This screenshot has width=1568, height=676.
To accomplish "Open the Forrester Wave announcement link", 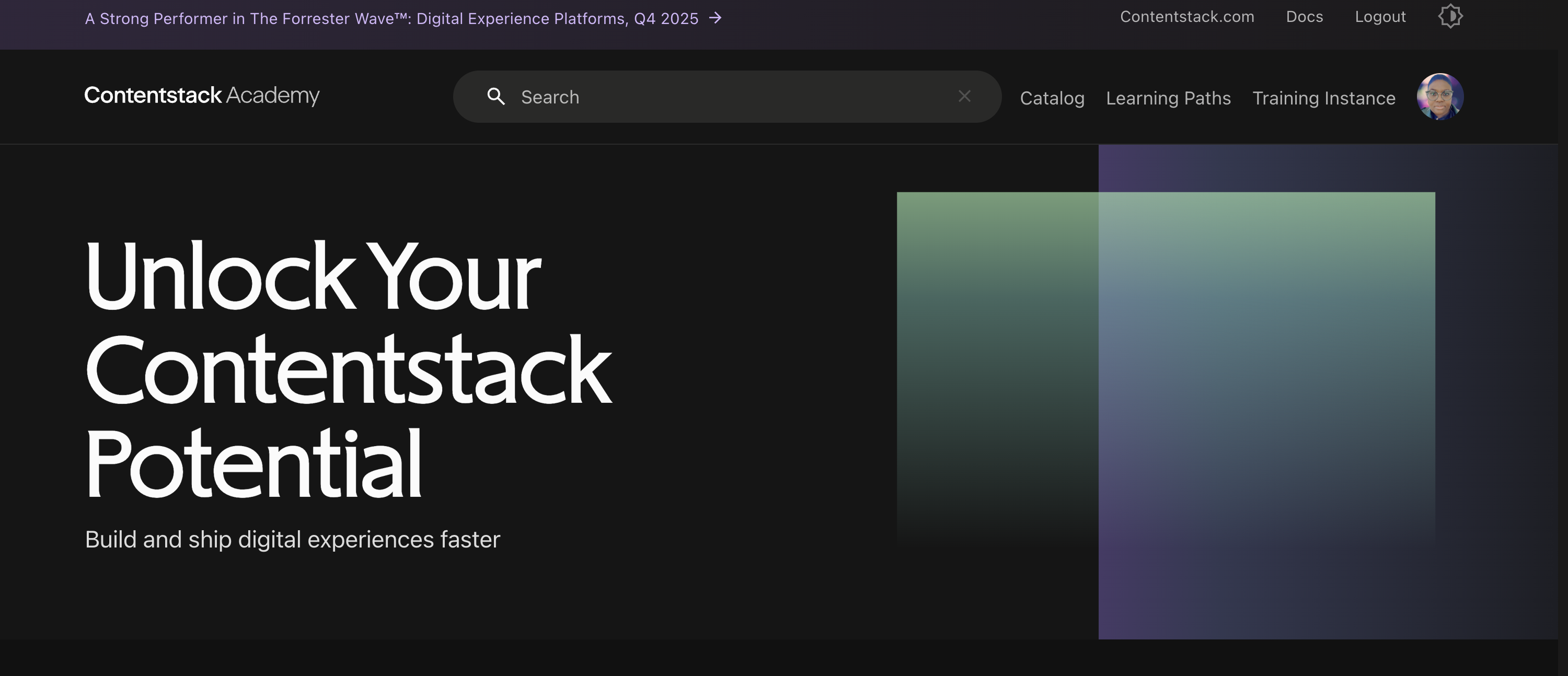I will pos(391,19).
